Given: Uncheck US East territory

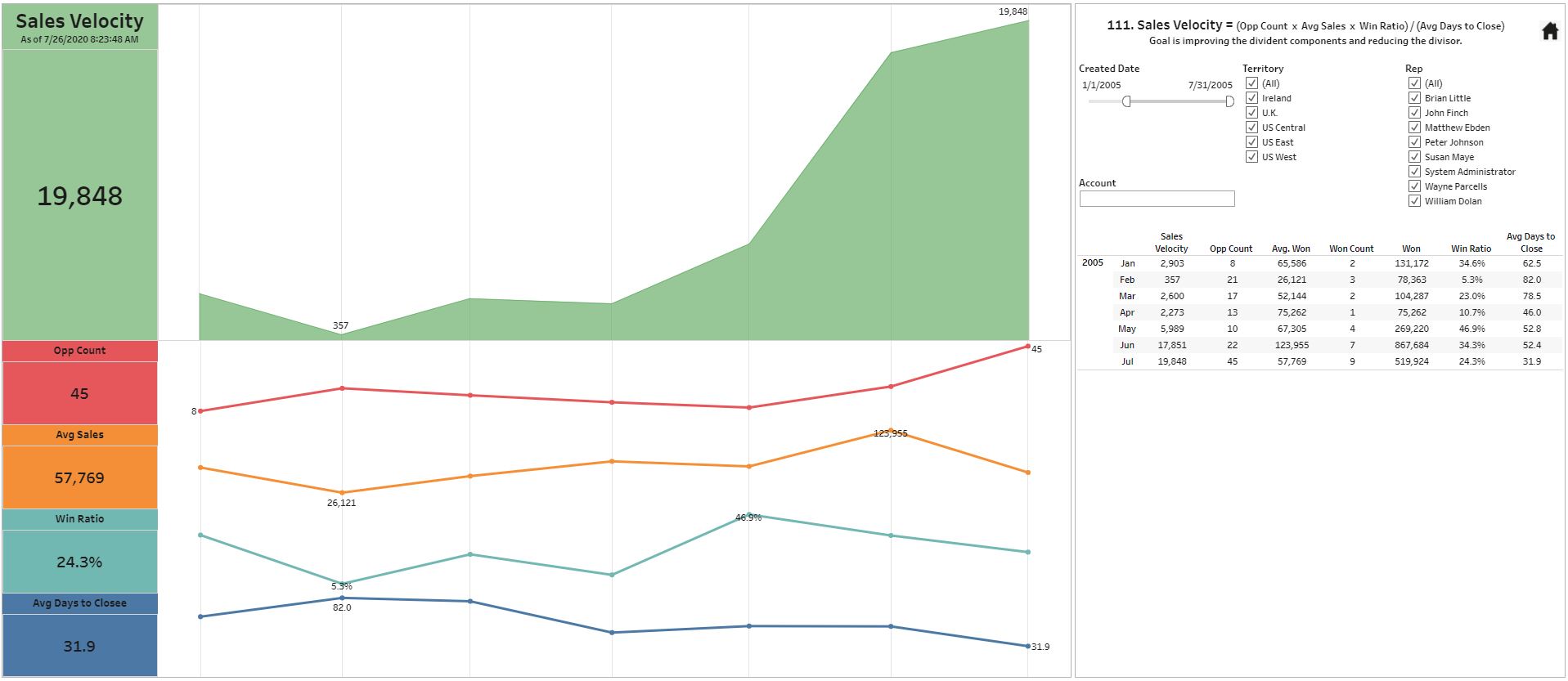Looking at the screenshot, I should point(1251,142).
